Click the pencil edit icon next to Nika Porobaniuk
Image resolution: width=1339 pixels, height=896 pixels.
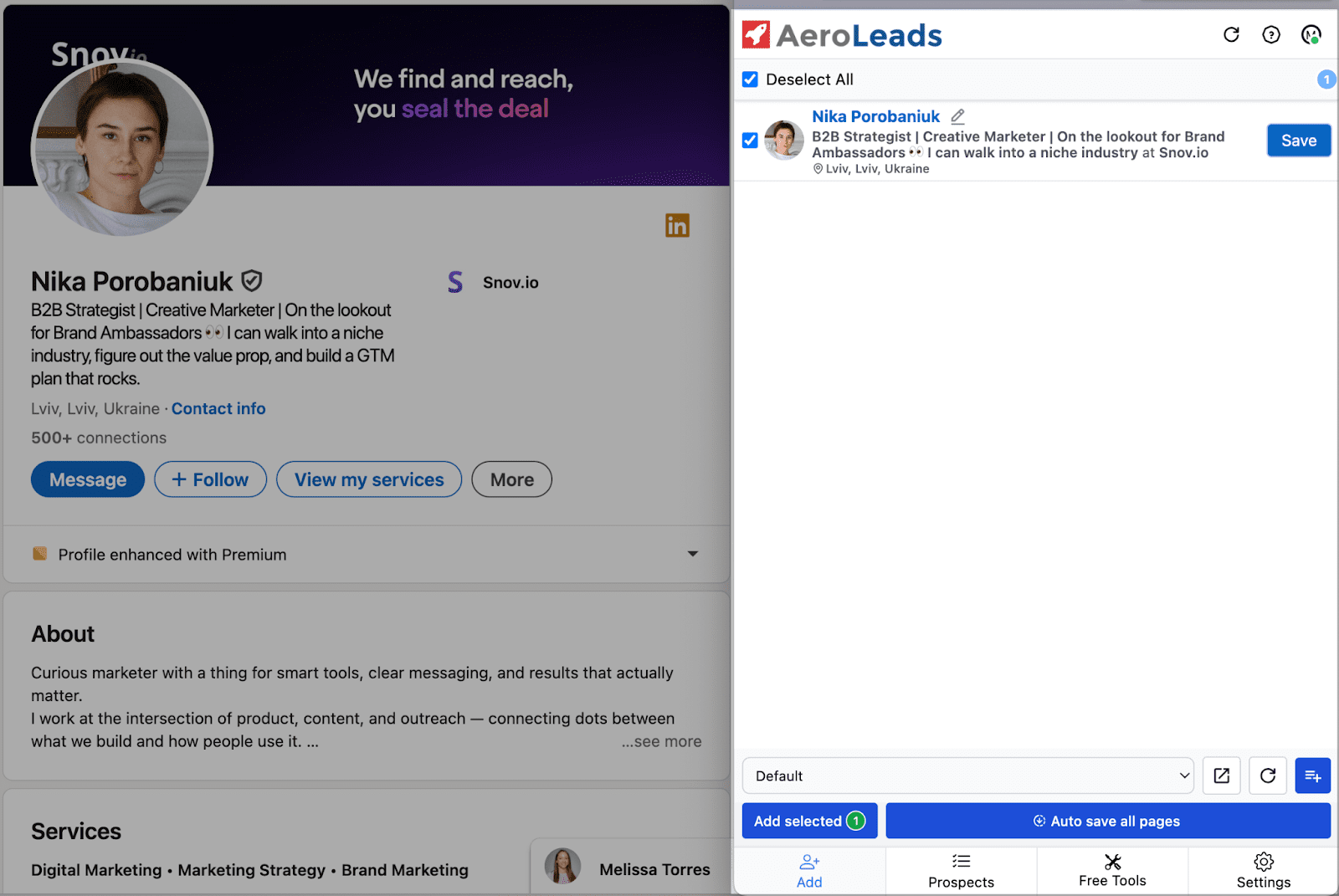click(x=957, y=116)
